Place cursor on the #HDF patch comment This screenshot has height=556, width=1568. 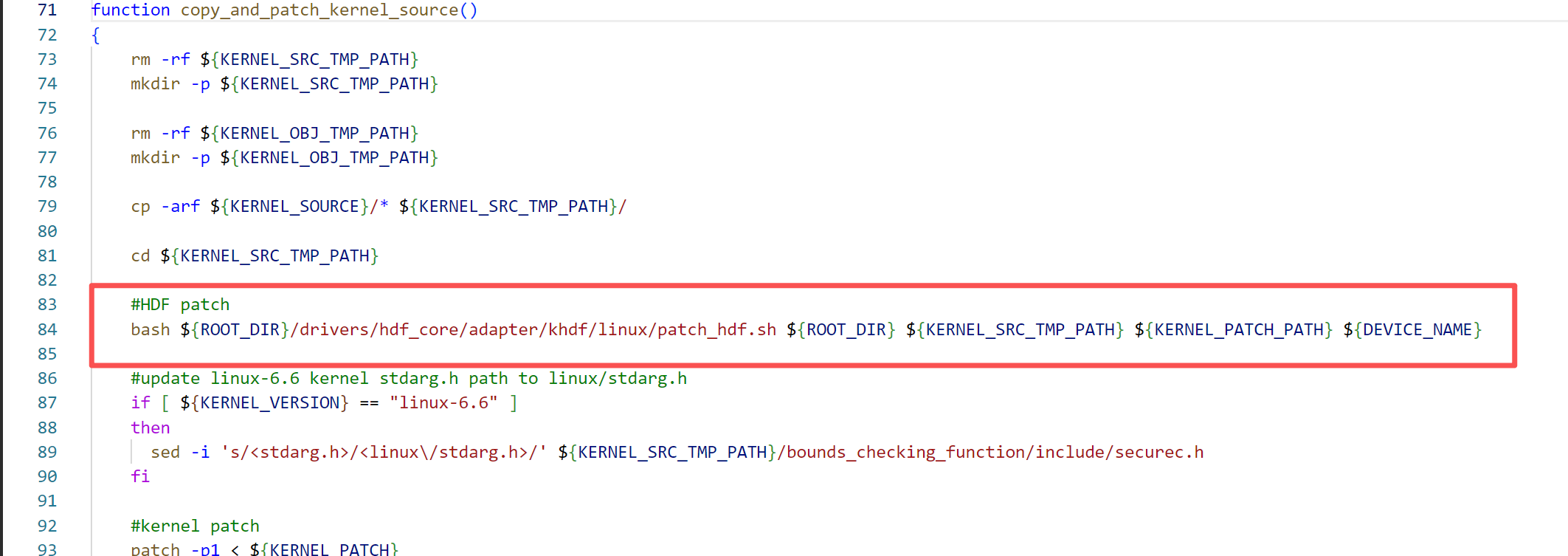point(180,304)
